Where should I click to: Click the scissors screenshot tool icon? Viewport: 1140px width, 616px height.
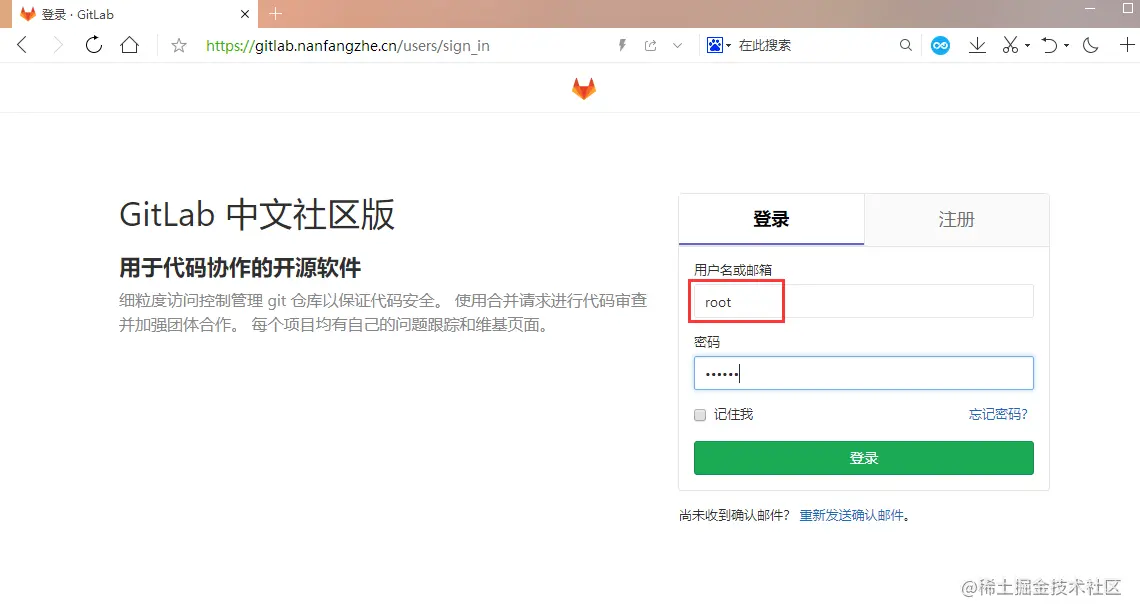(1010, 45)
